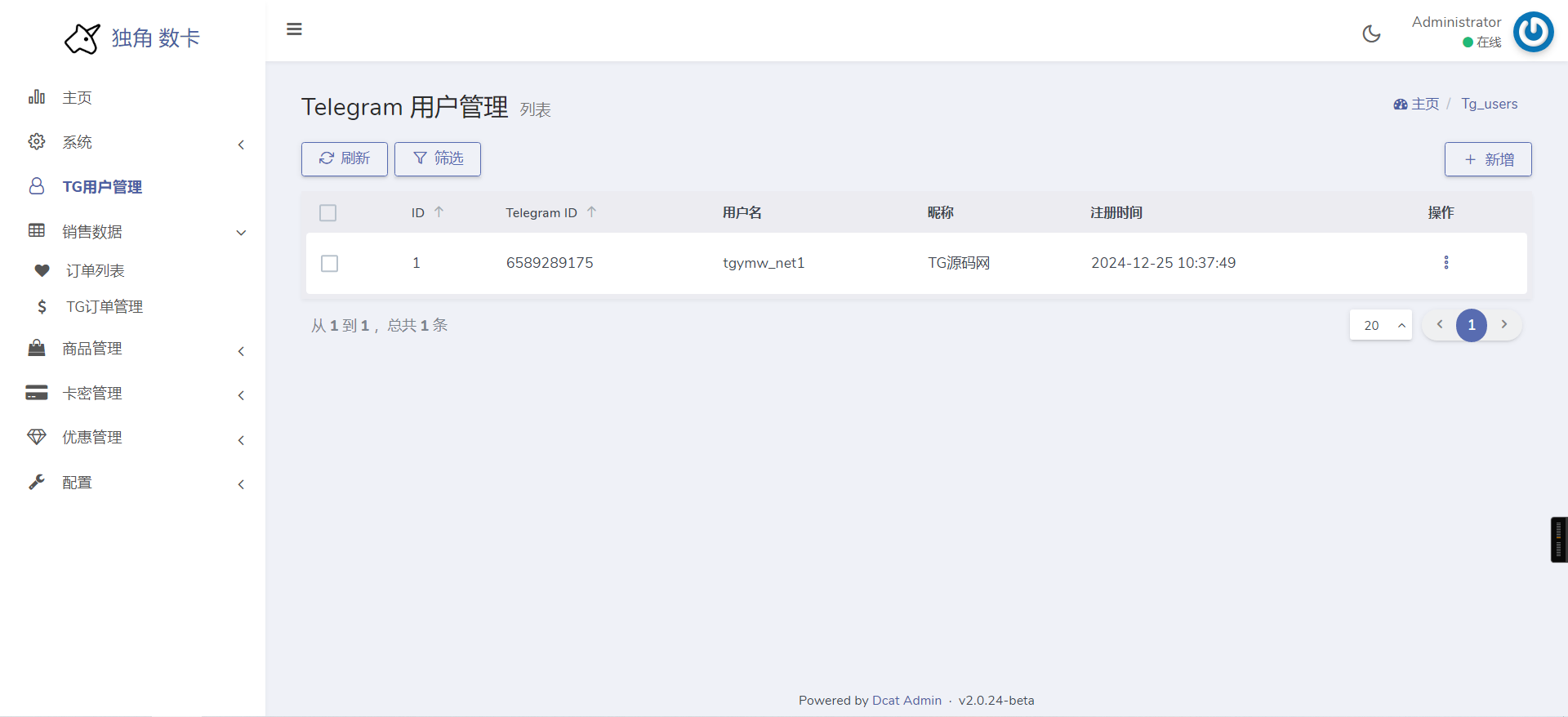Open the per-page dropdown showing 20
The width and height of the screenshot is (1568, 717).
(1380, 325)
